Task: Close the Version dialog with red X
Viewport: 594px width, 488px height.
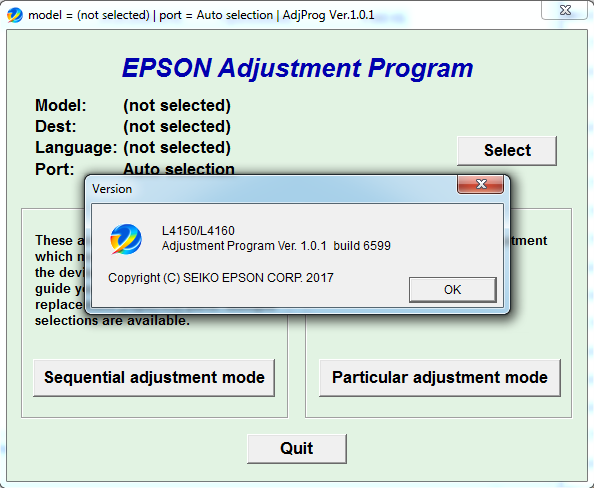Action: point(481,185)
